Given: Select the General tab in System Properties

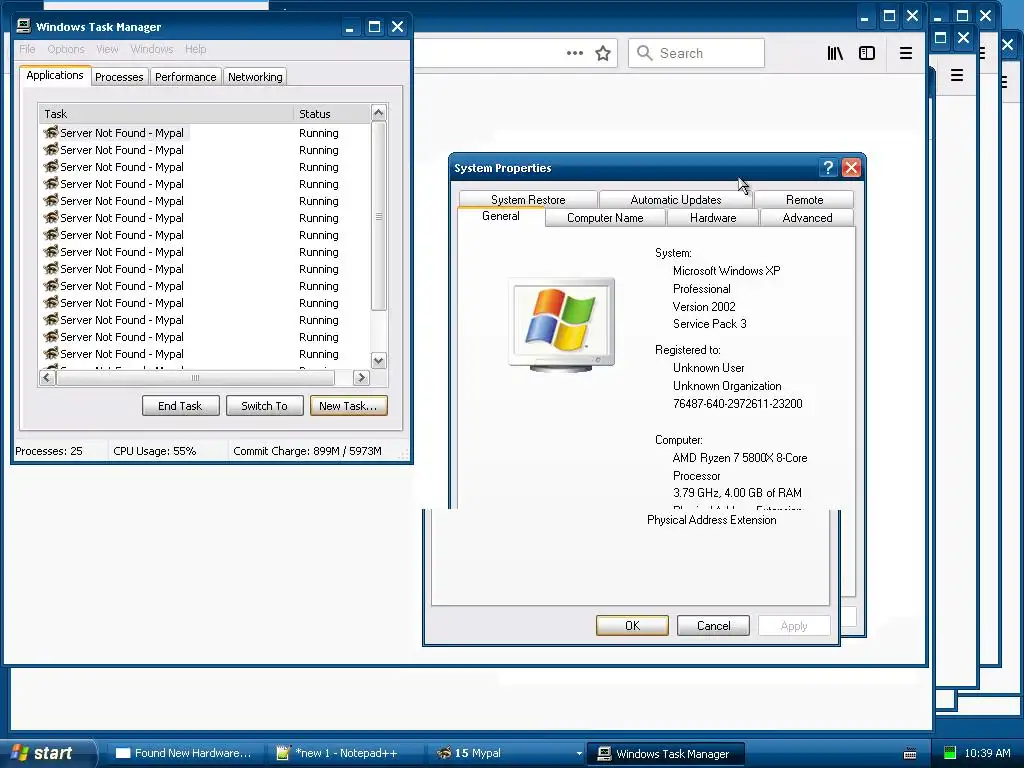Looking at the screenshot, I should coord(501,216).
